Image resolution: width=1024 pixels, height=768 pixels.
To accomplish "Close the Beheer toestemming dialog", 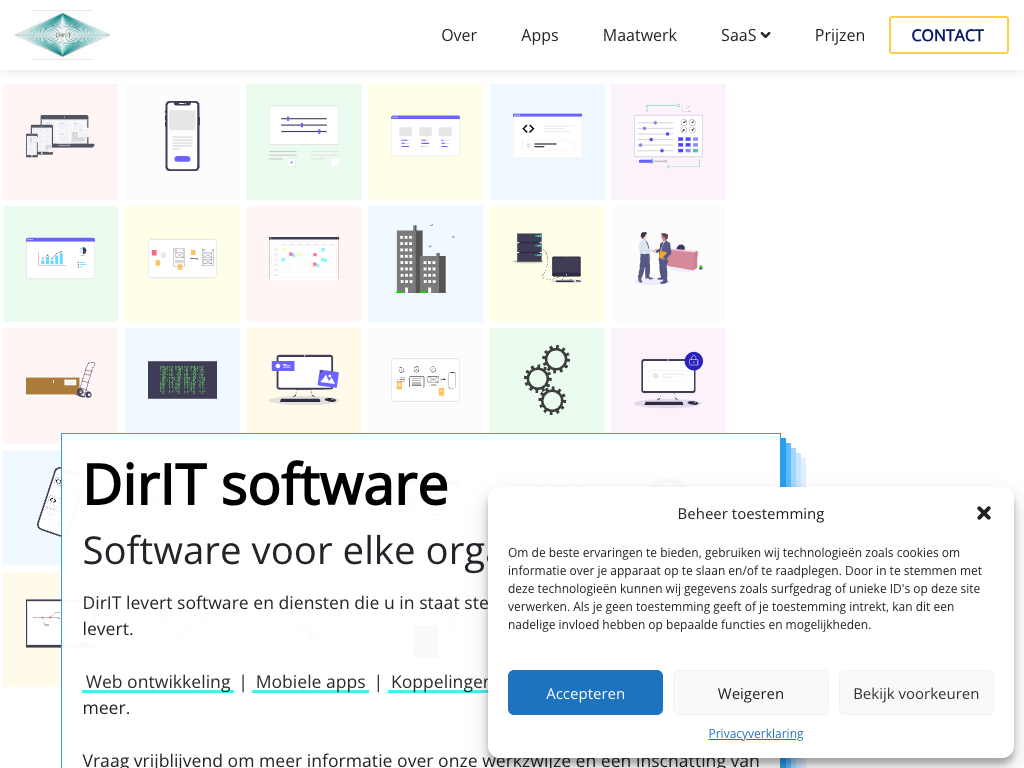I will [x=983, y=513].
